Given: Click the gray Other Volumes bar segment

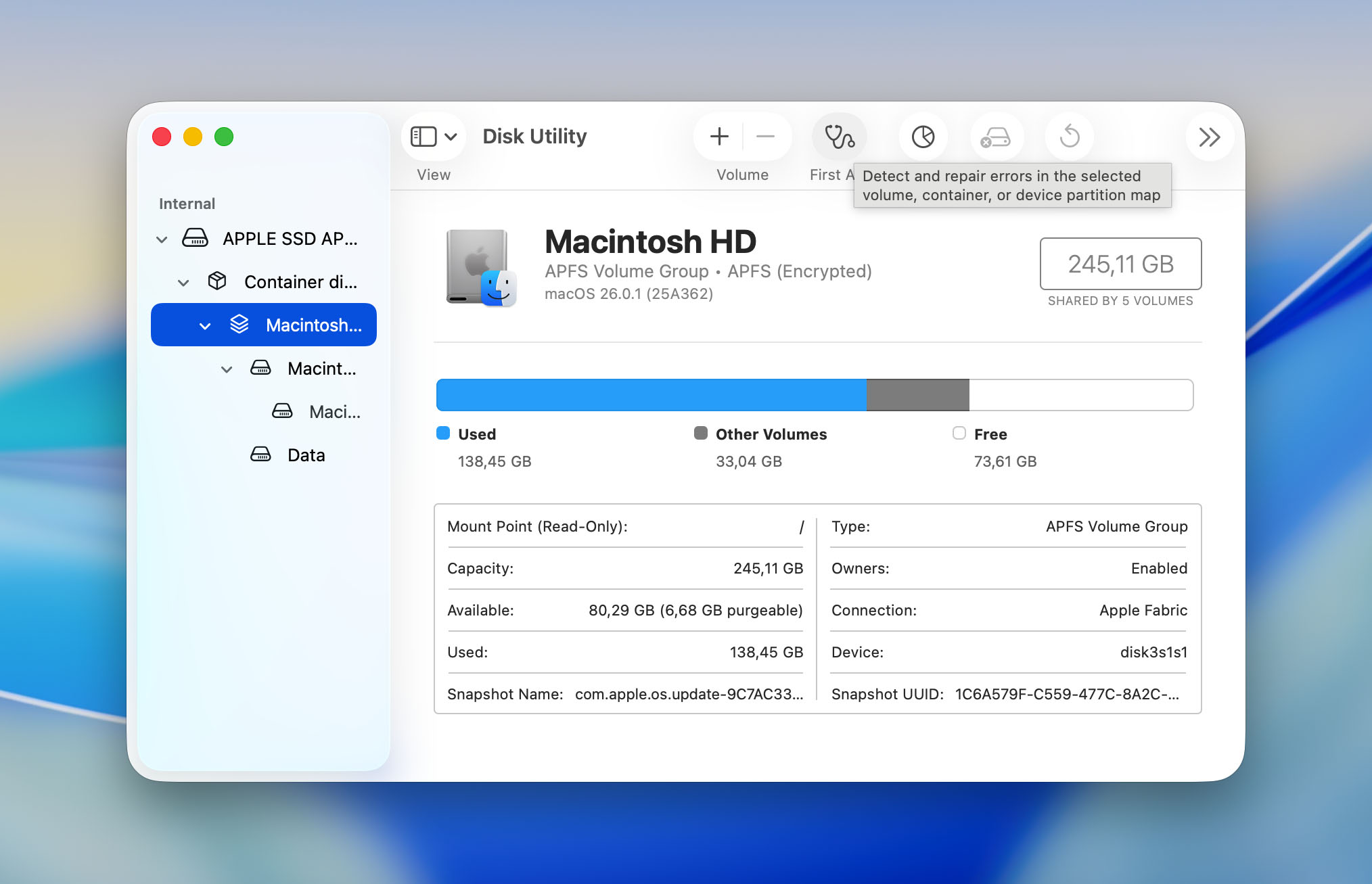Looking at the screenshot, I should [x=918, y=395].
